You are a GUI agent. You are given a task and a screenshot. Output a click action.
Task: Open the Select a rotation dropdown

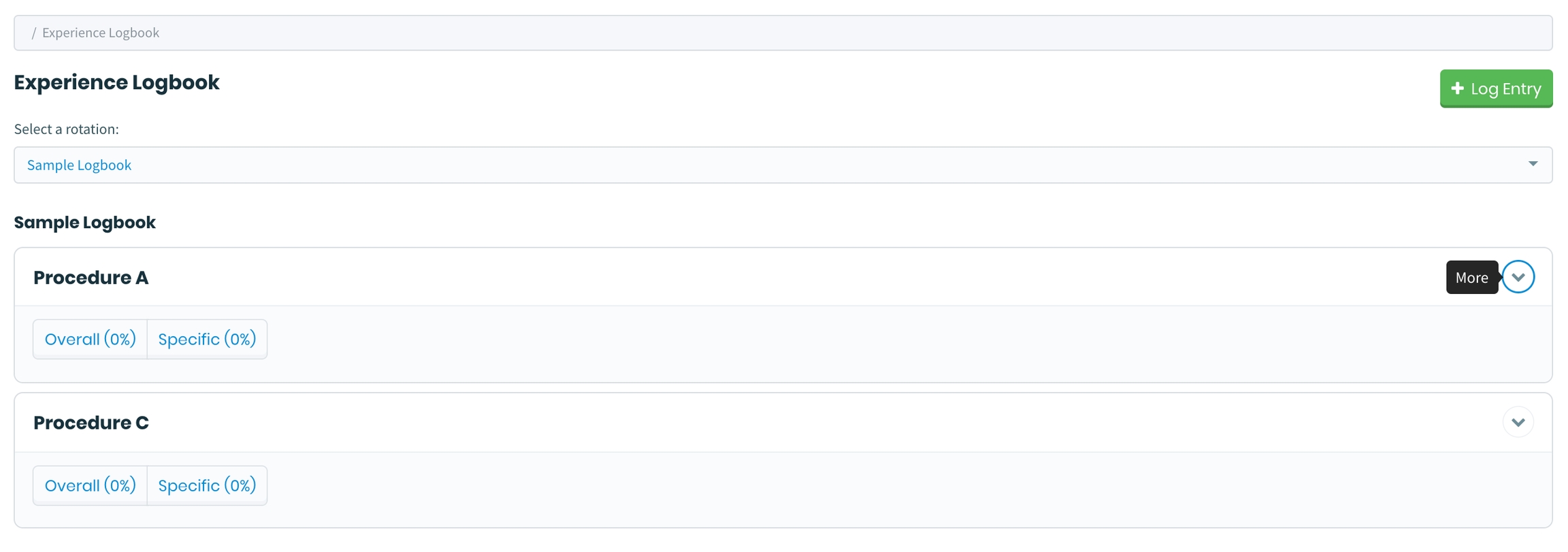(783, 165)
